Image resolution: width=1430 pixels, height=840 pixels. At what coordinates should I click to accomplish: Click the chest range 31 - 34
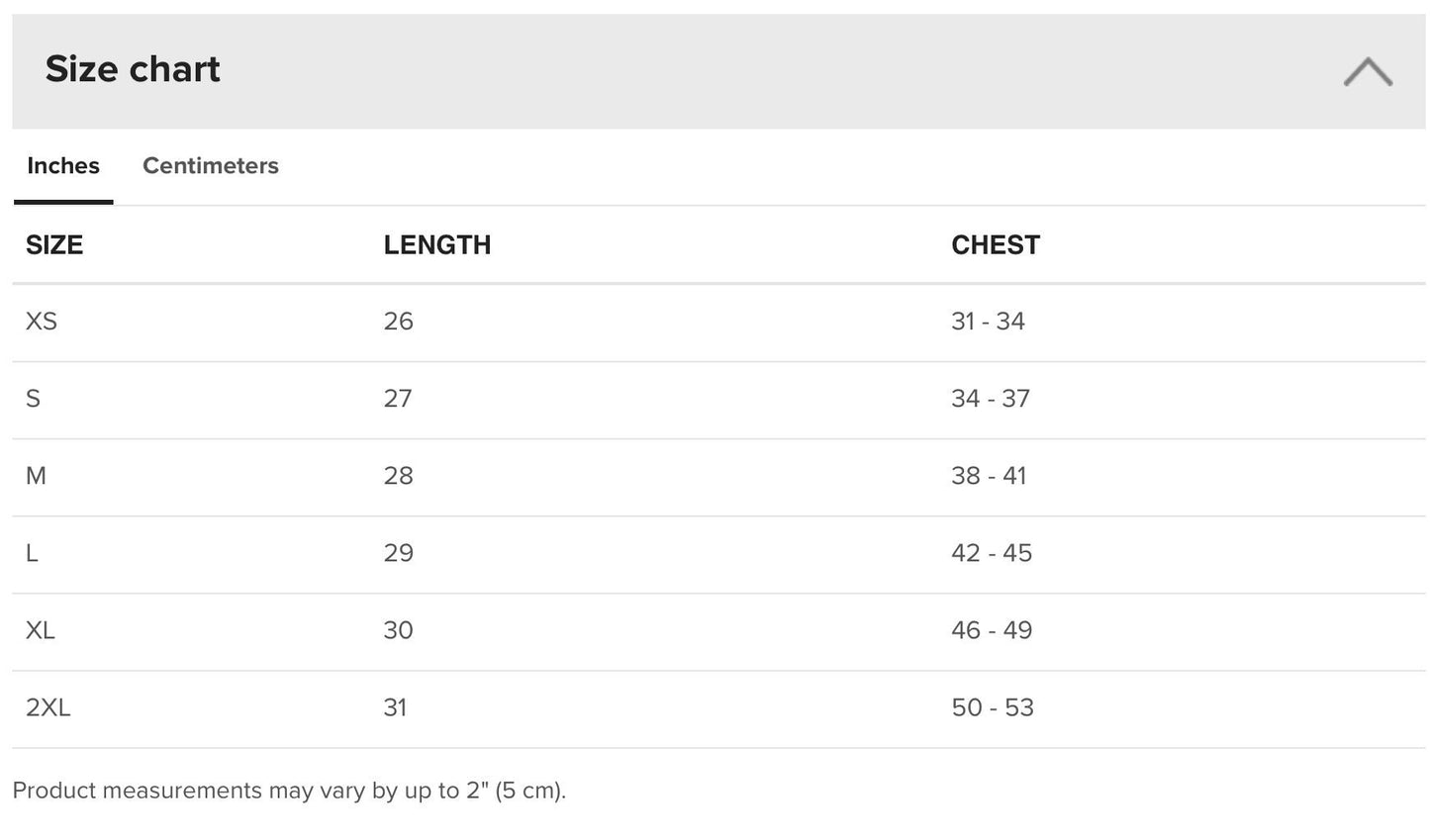988,322
